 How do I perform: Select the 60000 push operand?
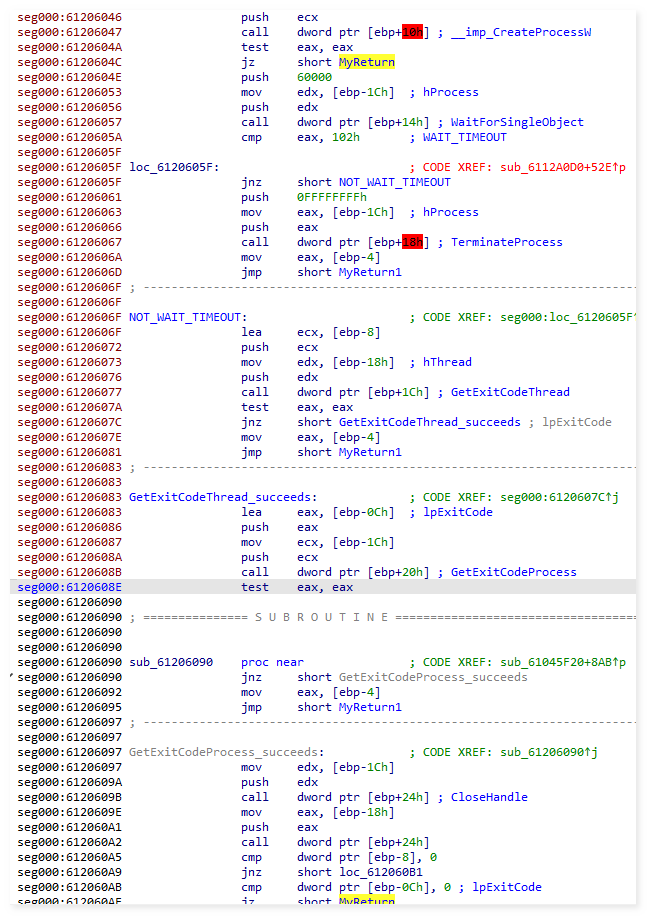[314, 77]
